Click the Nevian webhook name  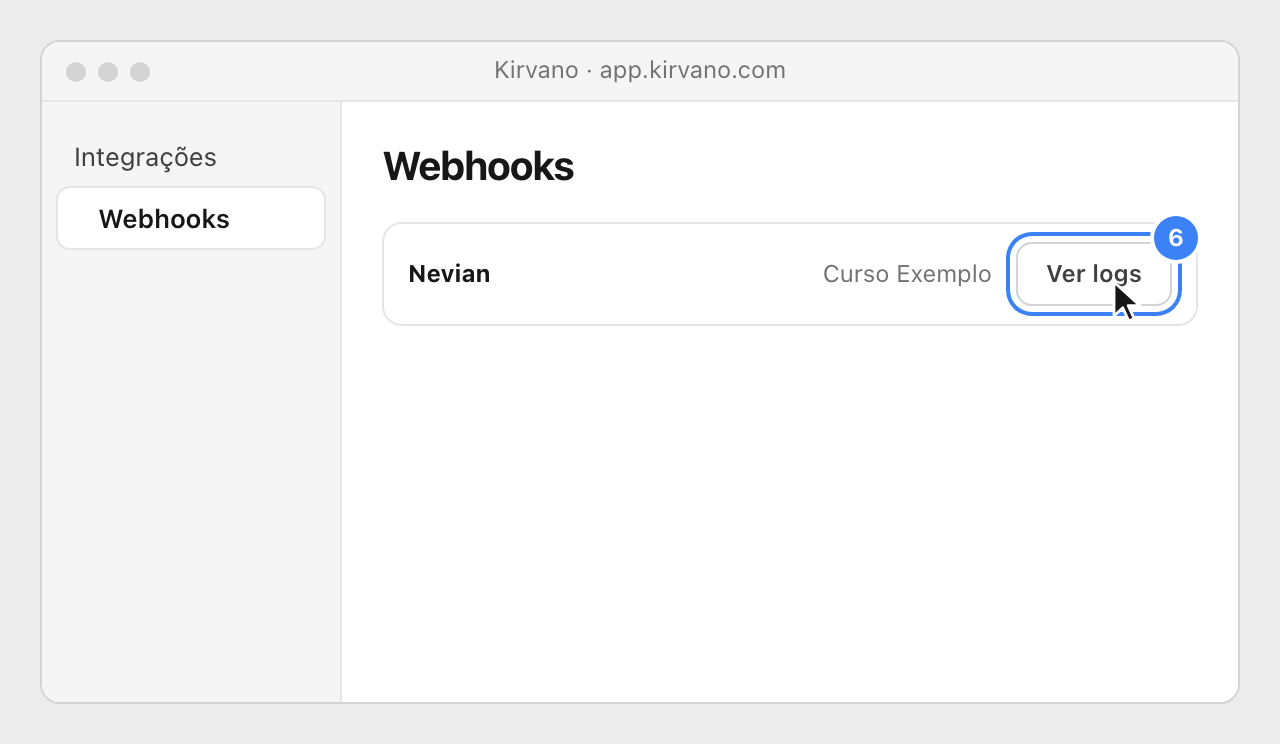449,274
